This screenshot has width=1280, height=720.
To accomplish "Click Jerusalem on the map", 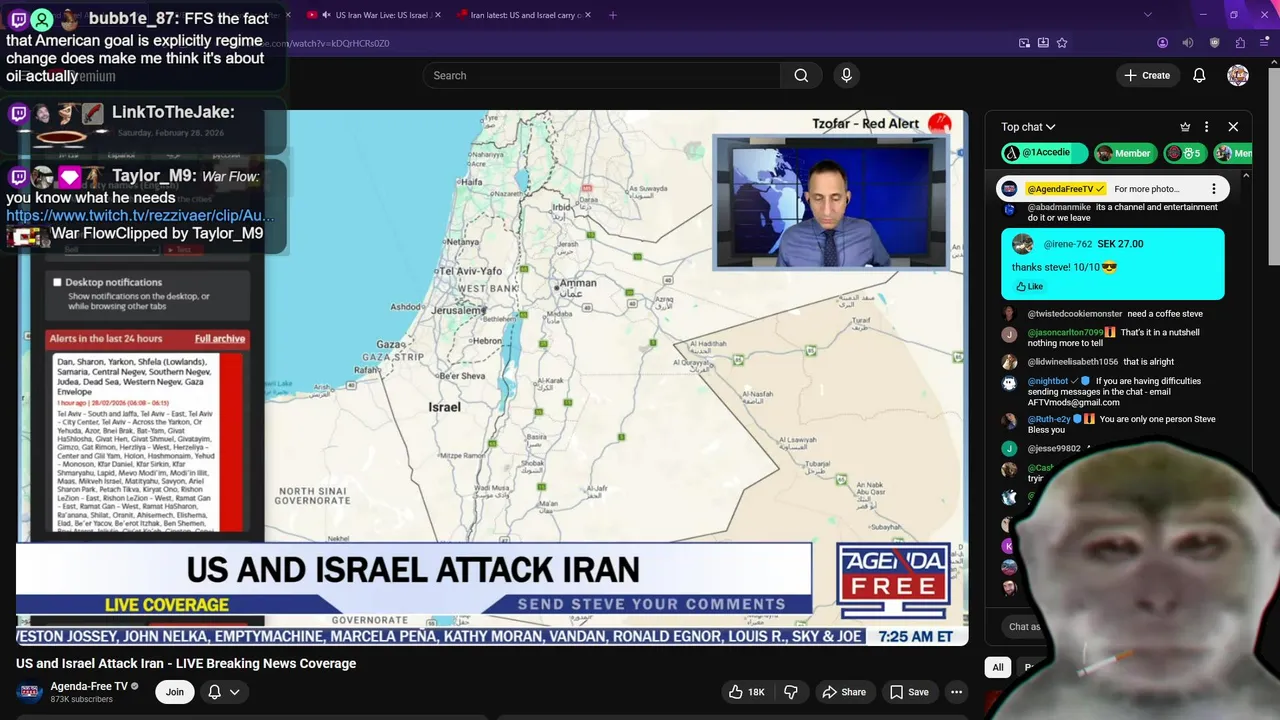I will tap(456, 311).
